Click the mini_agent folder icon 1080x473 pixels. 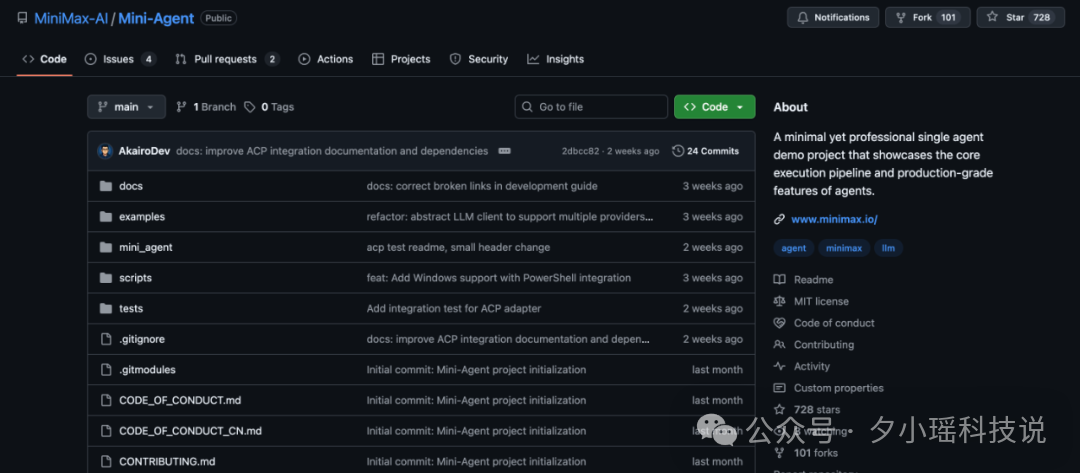(x=105, y=247)
